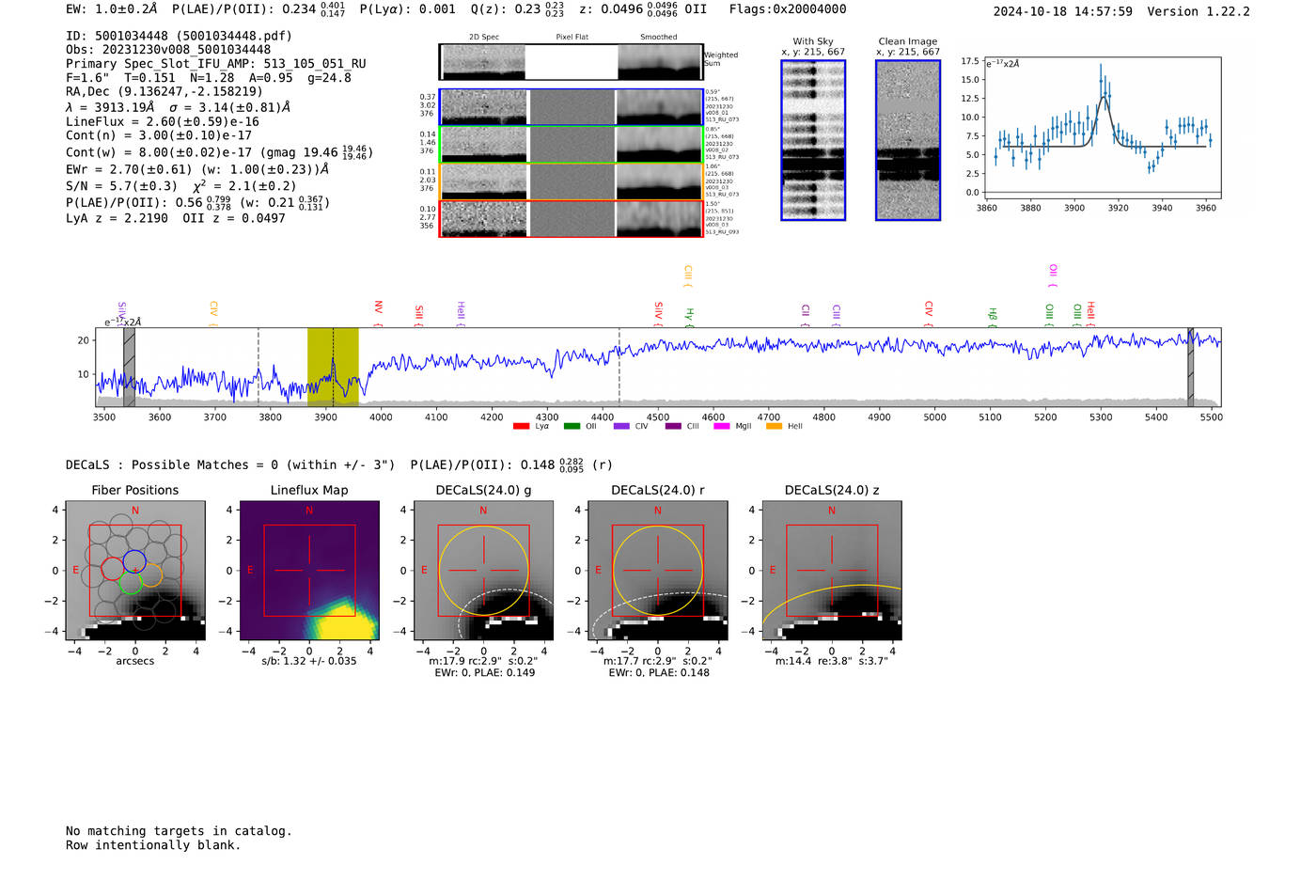Open the Fiber Positions image

[x=134, y=571]
